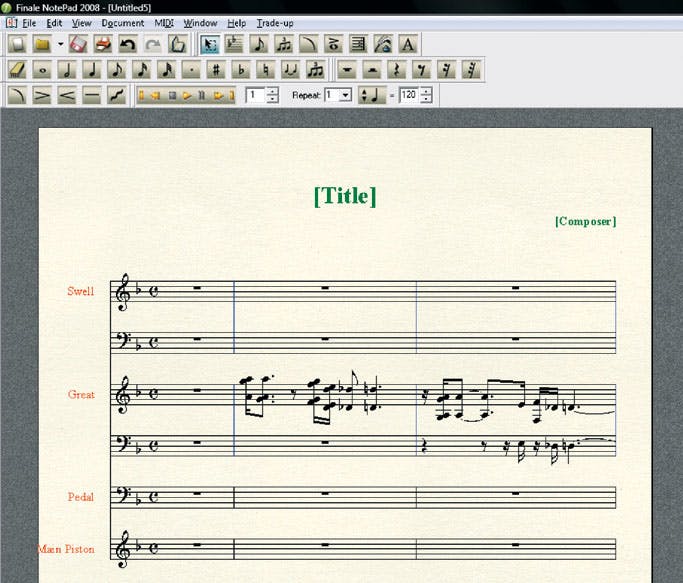This screenshot has width=683, height=583.
Task: Select the Text tool letter A
Action: point(408,44)
